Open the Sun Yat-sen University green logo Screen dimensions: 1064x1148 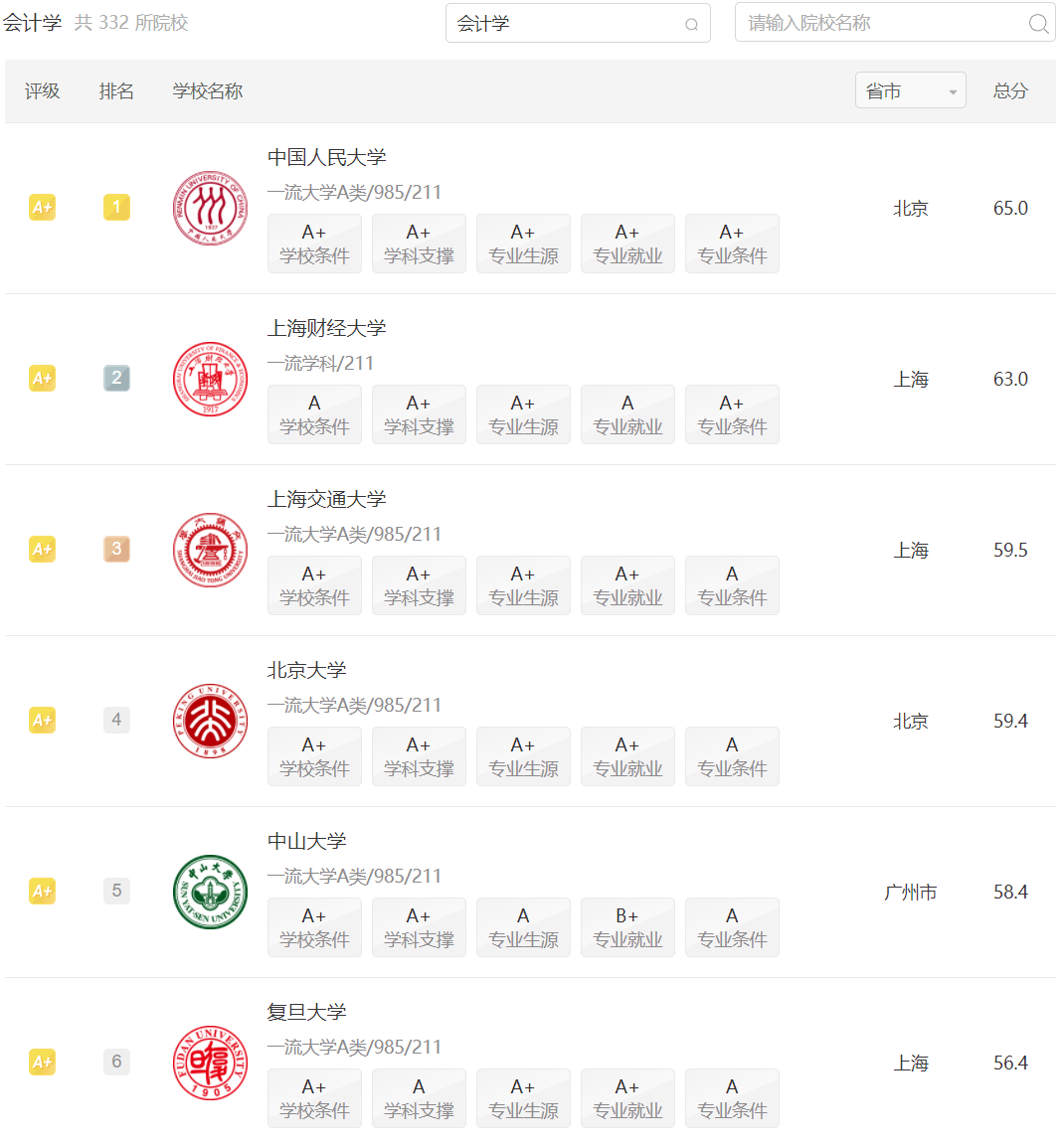(210, 892)
